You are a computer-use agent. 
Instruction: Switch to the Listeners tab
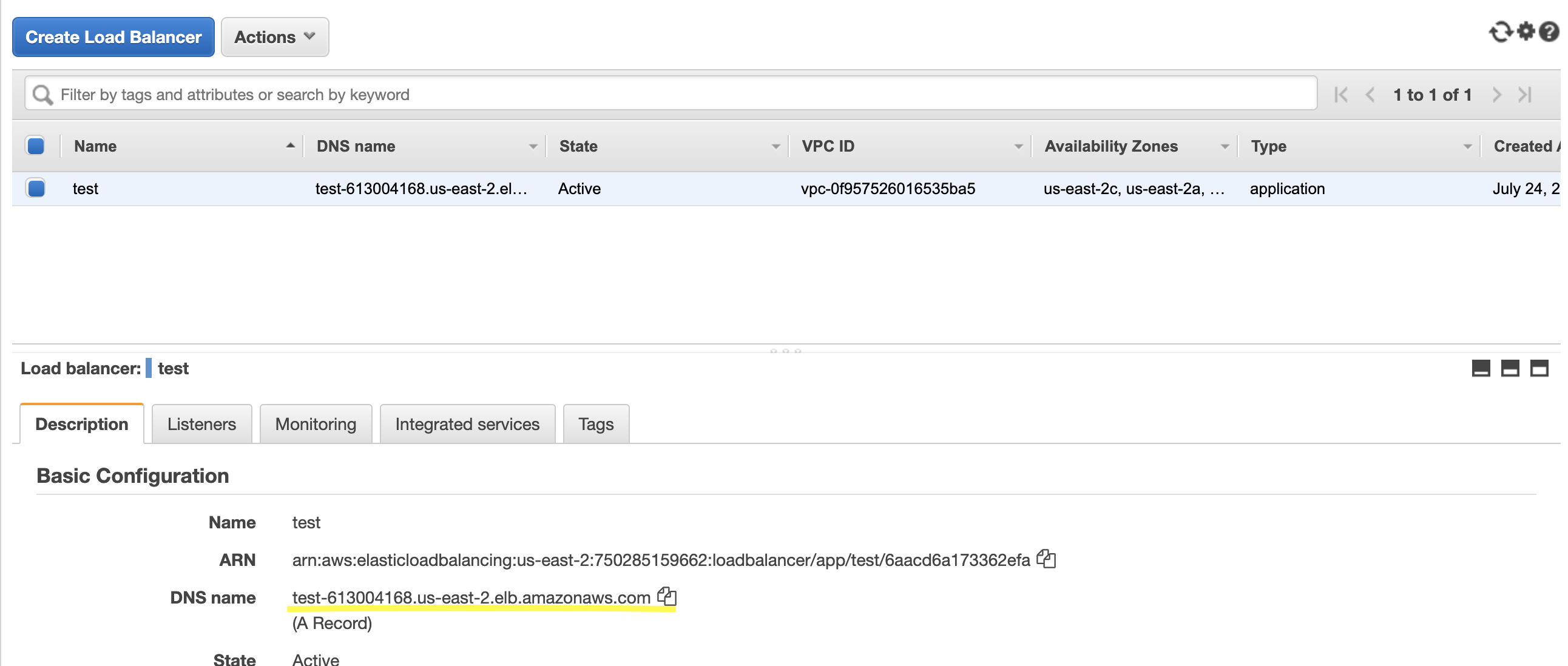(201, 423)
